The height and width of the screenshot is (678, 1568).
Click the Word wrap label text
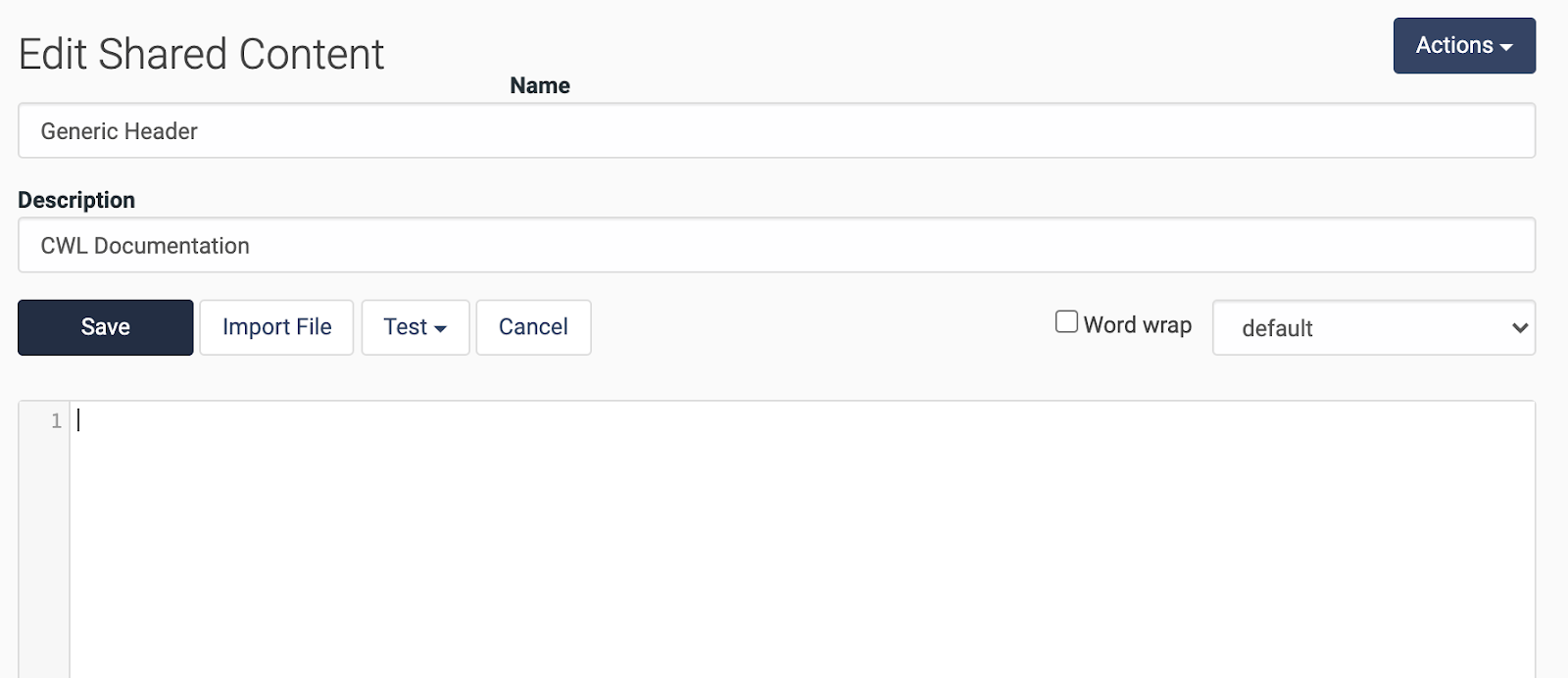pyautogui.click(x=1138, y=325)
